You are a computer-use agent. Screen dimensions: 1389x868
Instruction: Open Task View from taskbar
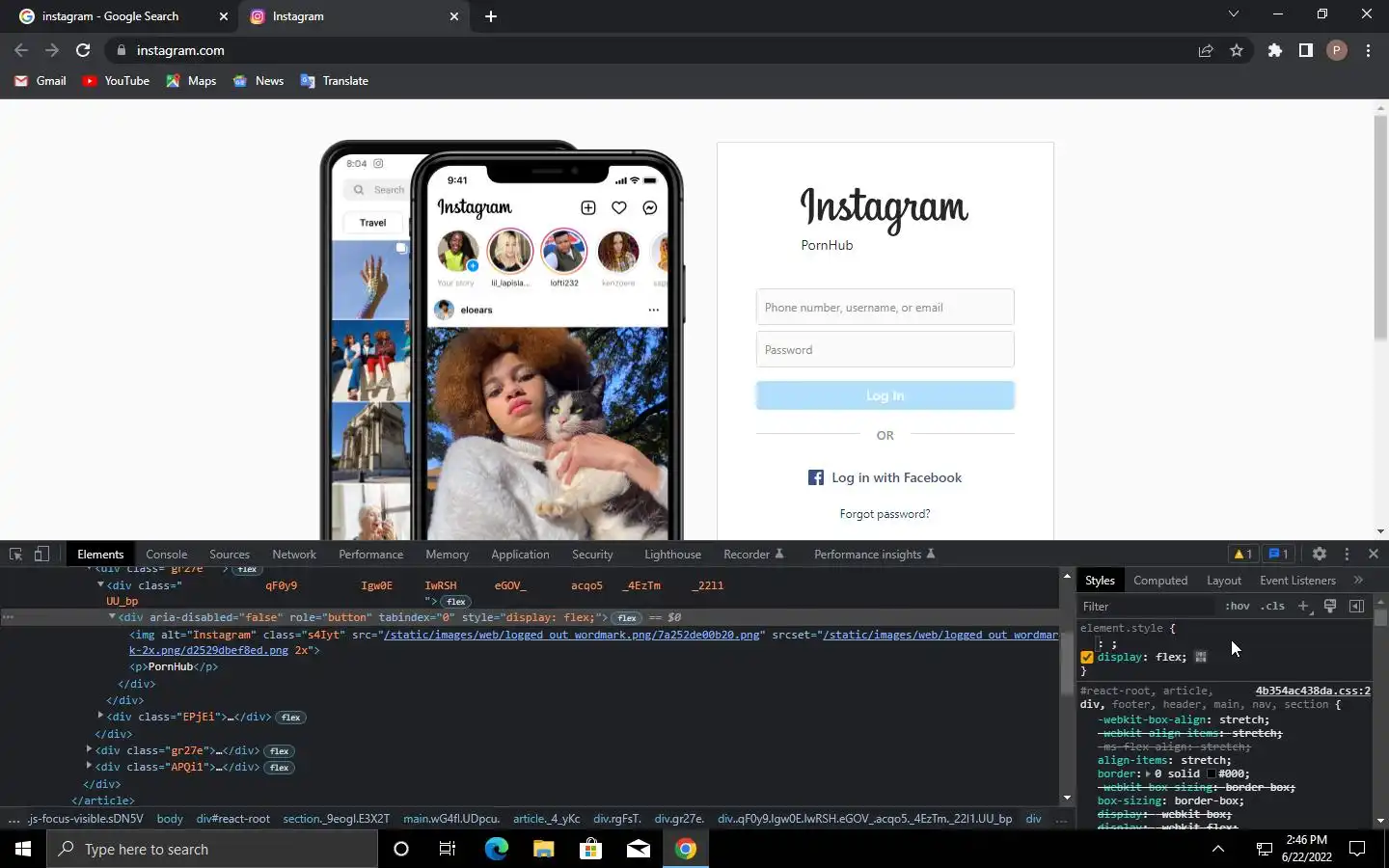(447, 849)
